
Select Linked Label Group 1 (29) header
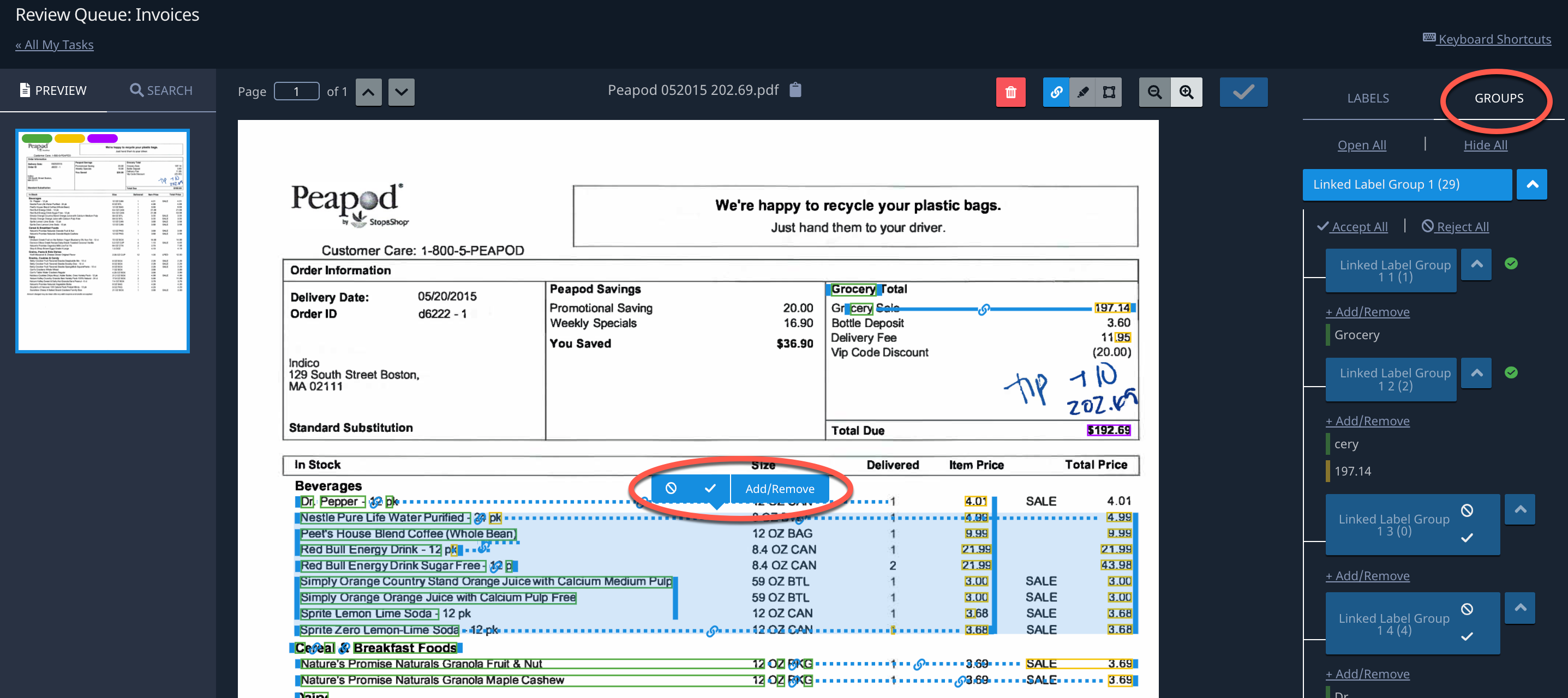point(1407,184)
